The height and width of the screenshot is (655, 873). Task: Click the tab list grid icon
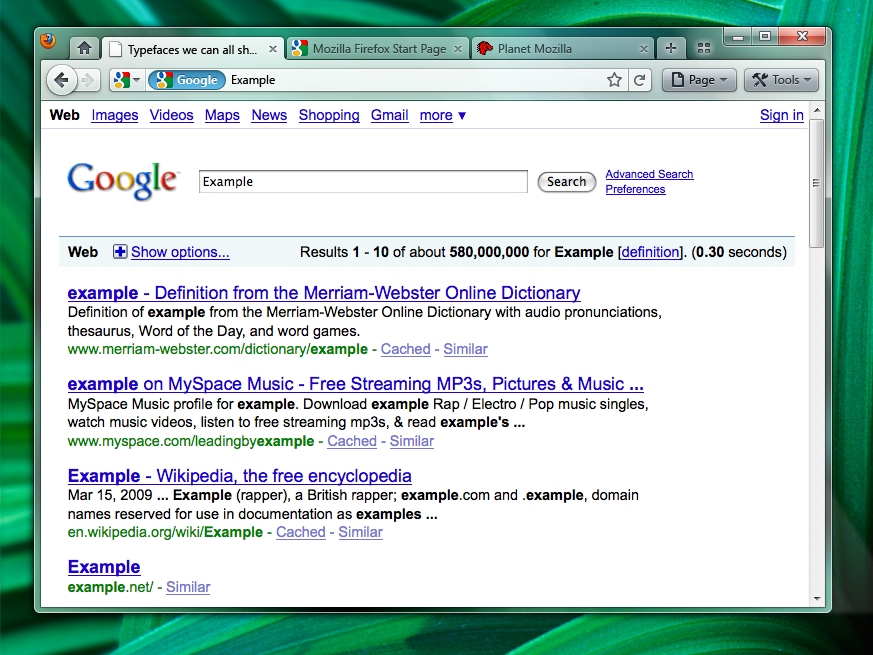[703, 47]
